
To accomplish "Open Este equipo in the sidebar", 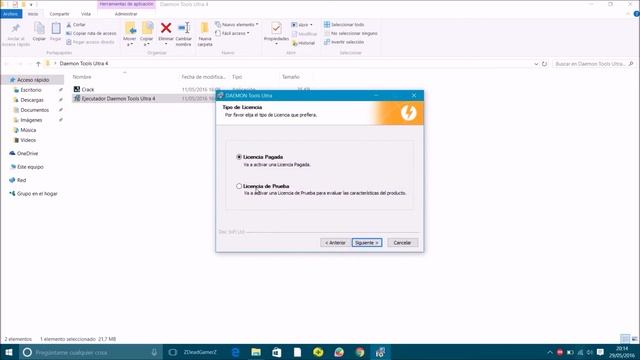I will [x=30, y=167].
